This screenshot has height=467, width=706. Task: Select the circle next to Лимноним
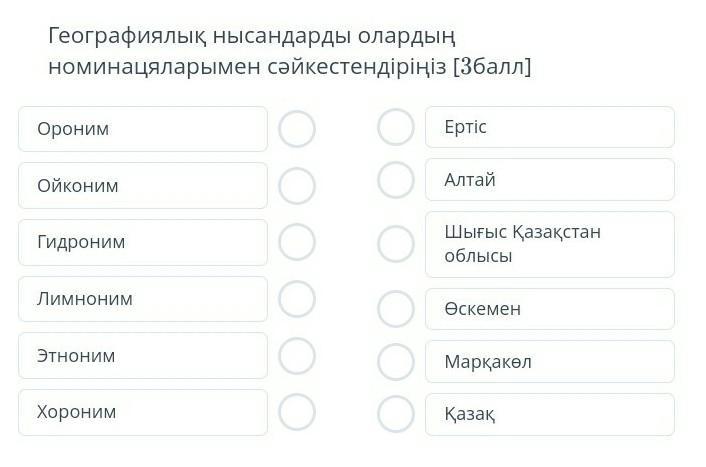[297, 298]
